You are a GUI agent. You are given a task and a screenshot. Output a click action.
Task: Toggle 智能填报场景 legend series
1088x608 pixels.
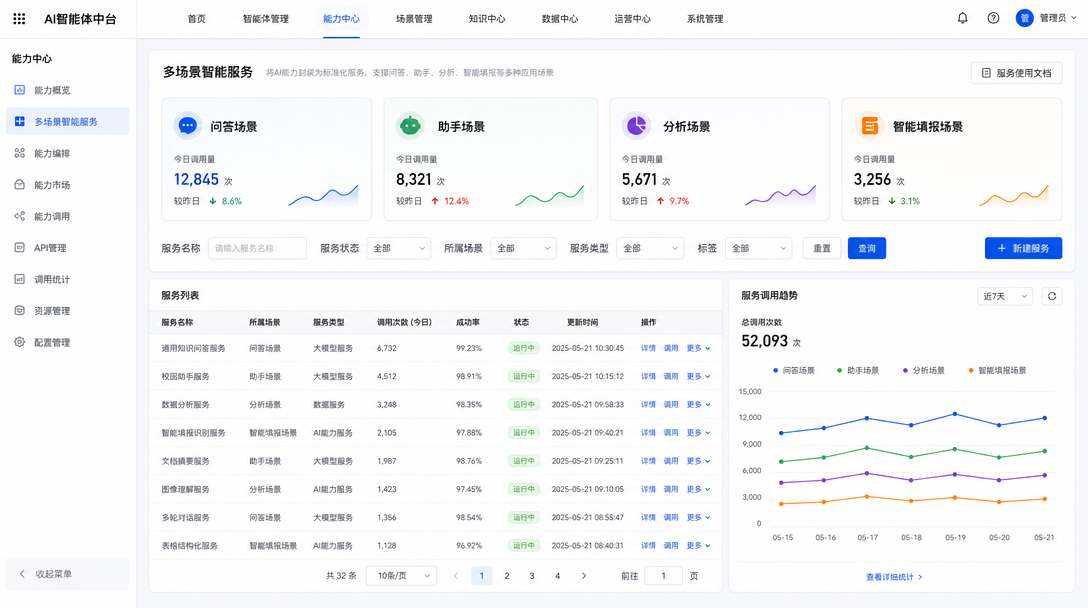(997, 371)
